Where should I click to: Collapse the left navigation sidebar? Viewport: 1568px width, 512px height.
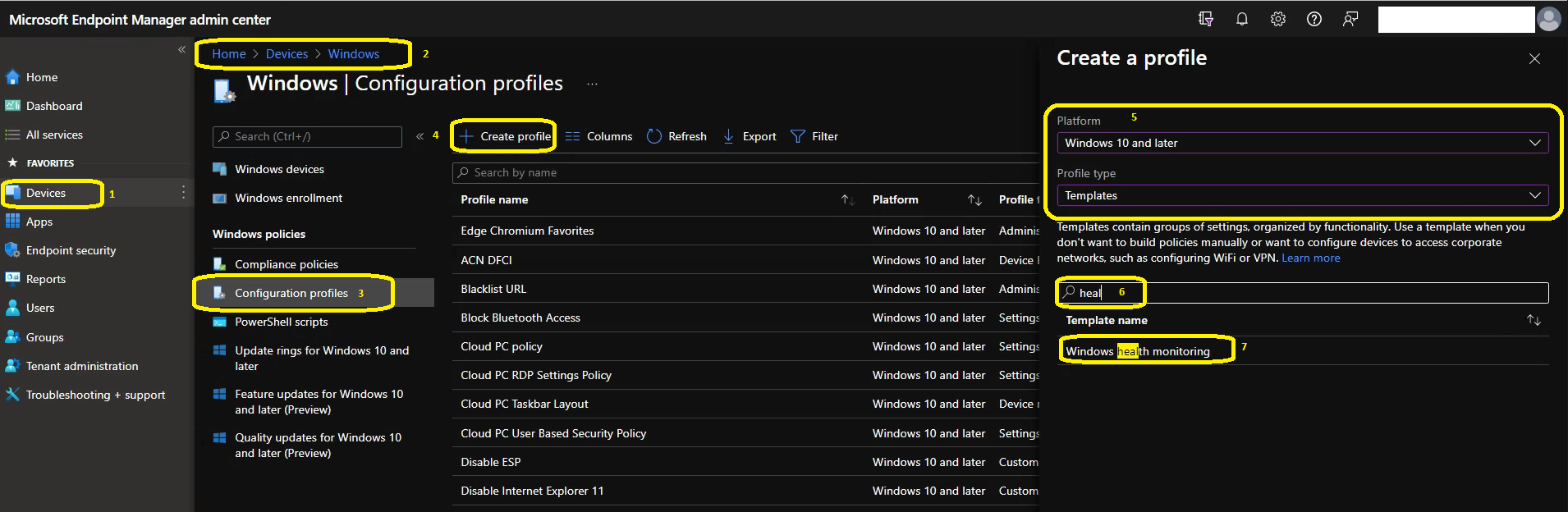coord(181,50)
